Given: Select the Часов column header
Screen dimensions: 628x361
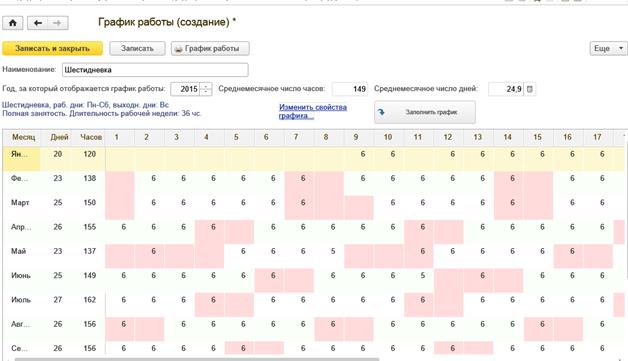Looking at the screenshot, I should pyautogui.click(x=91, y=137).
